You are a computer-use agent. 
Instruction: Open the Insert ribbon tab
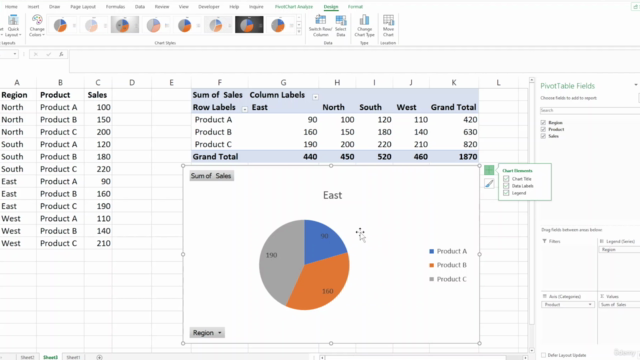pyautogui.click(x=33, y=7)
